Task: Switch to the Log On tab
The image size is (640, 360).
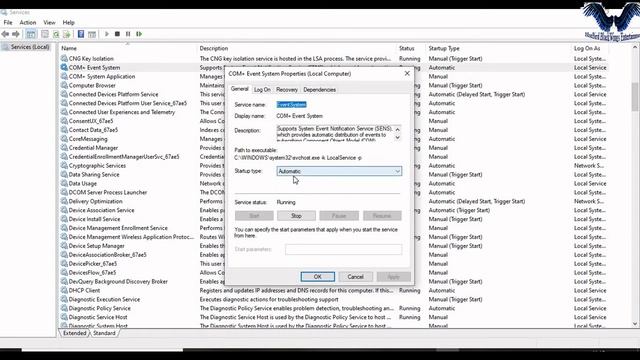Action: coord(262,89)
